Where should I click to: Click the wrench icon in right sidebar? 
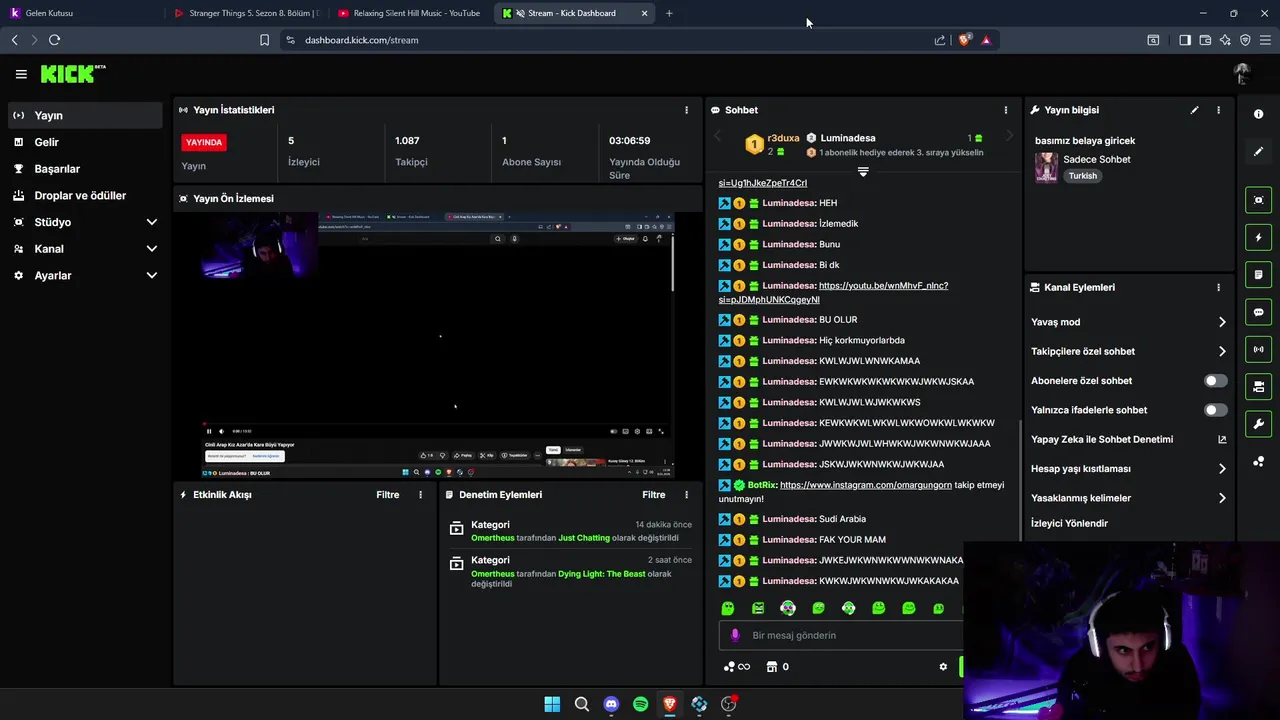pyautogui.click(x=1258, y=424)
